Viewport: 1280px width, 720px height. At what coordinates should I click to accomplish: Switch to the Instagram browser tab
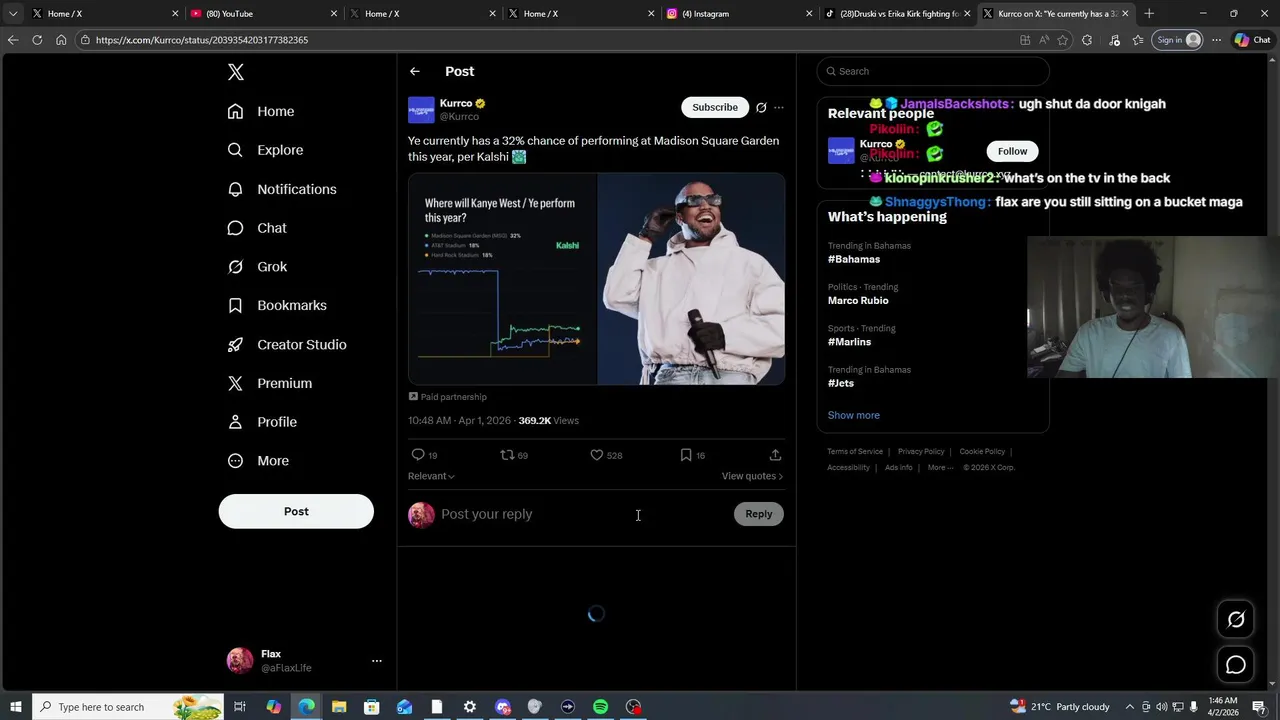coord(738,14)
